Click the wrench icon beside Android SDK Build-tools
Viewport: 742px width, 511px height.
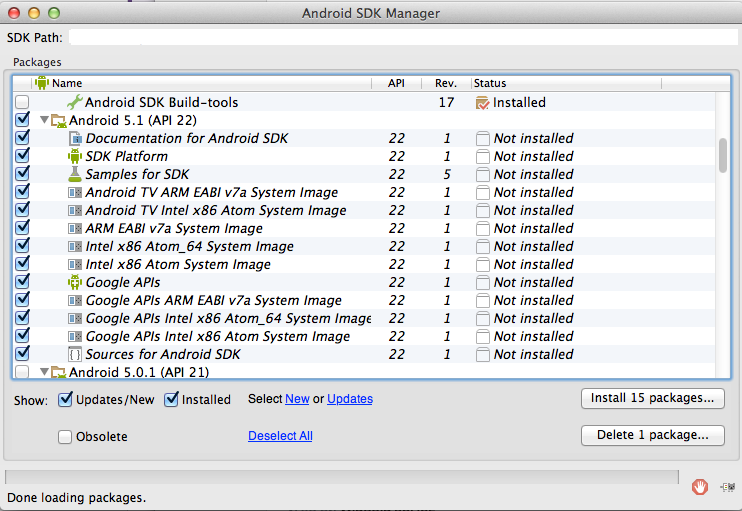(x=75, y=102)
